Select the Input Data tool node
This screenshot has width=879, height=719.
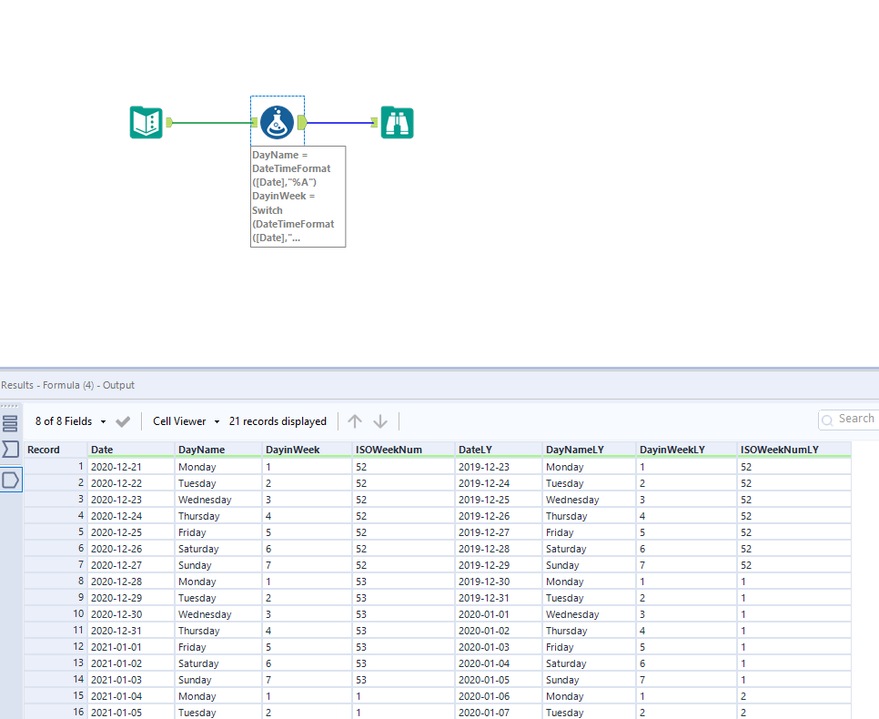tap(146, 123)
